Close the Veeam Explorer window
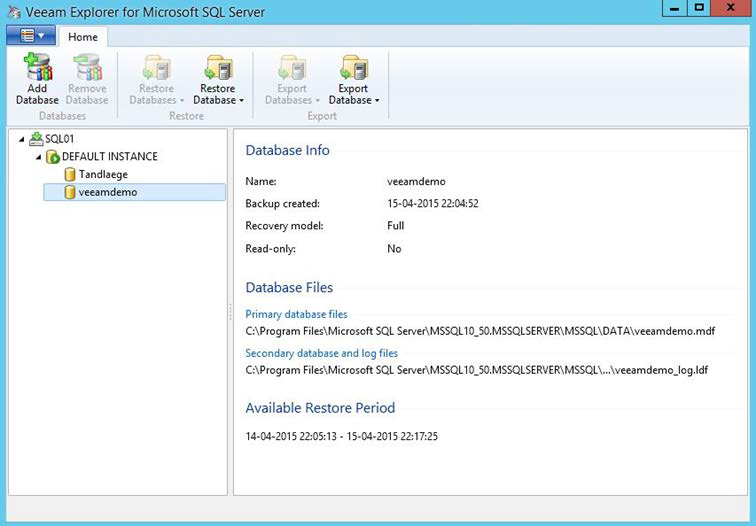Viewport: 756px width, 526px height. pyautogui.click(x=730, y=8)
